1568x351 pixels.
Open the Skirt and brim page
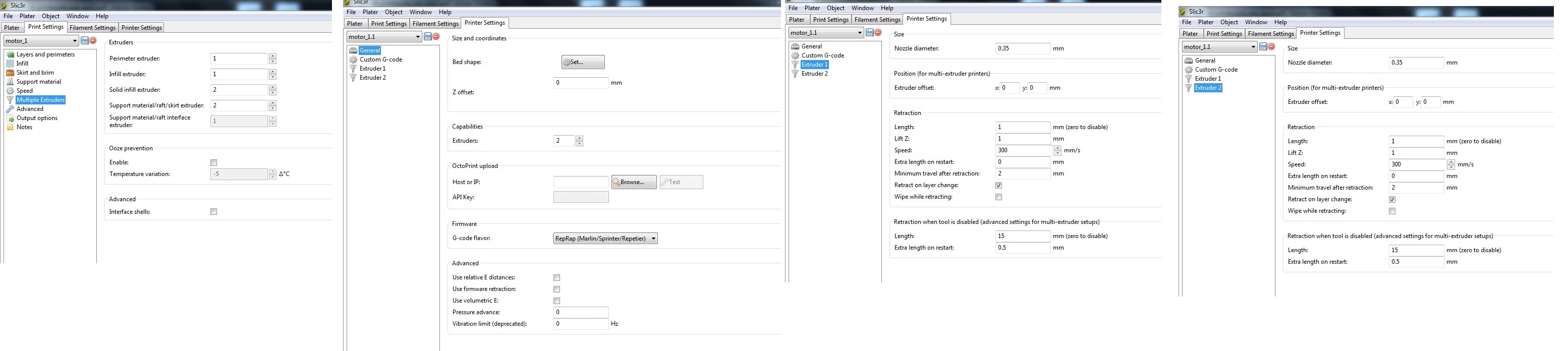point(35,73)
